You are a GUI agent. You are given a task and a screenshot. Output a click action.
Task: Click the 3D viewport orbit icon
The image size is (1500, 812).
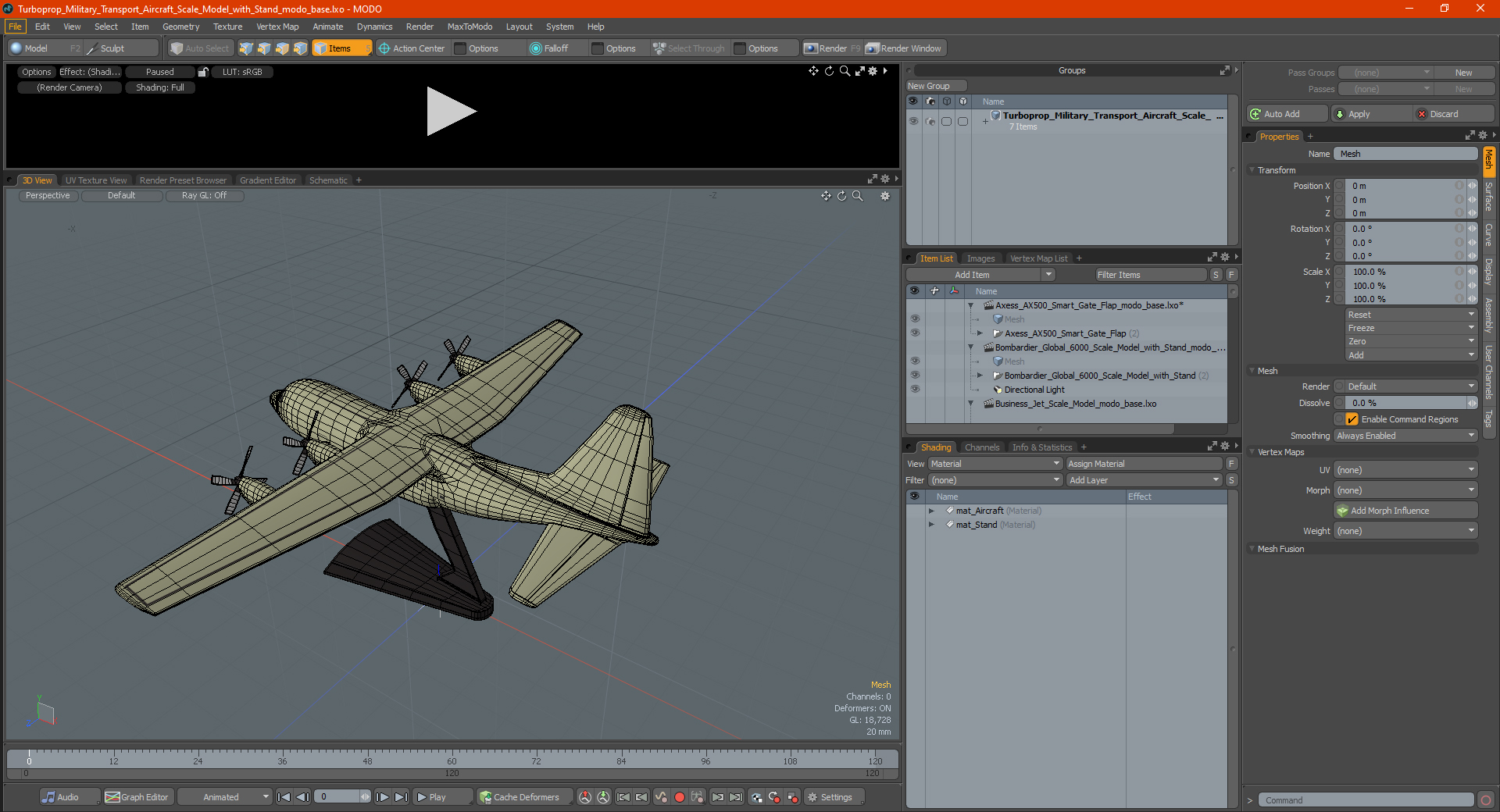[842, 196]
